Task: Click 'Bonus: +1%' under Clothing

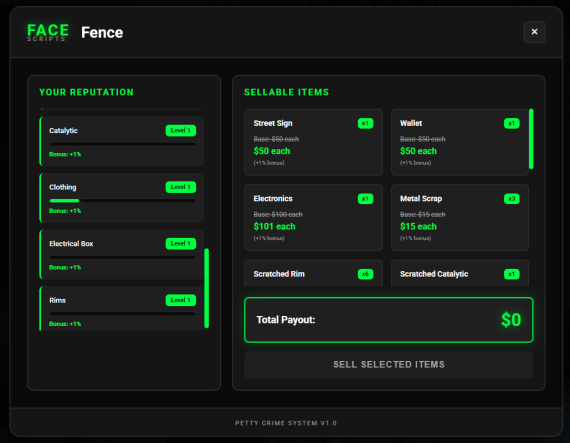Action: pyautogui.click(x=65, y=211)
